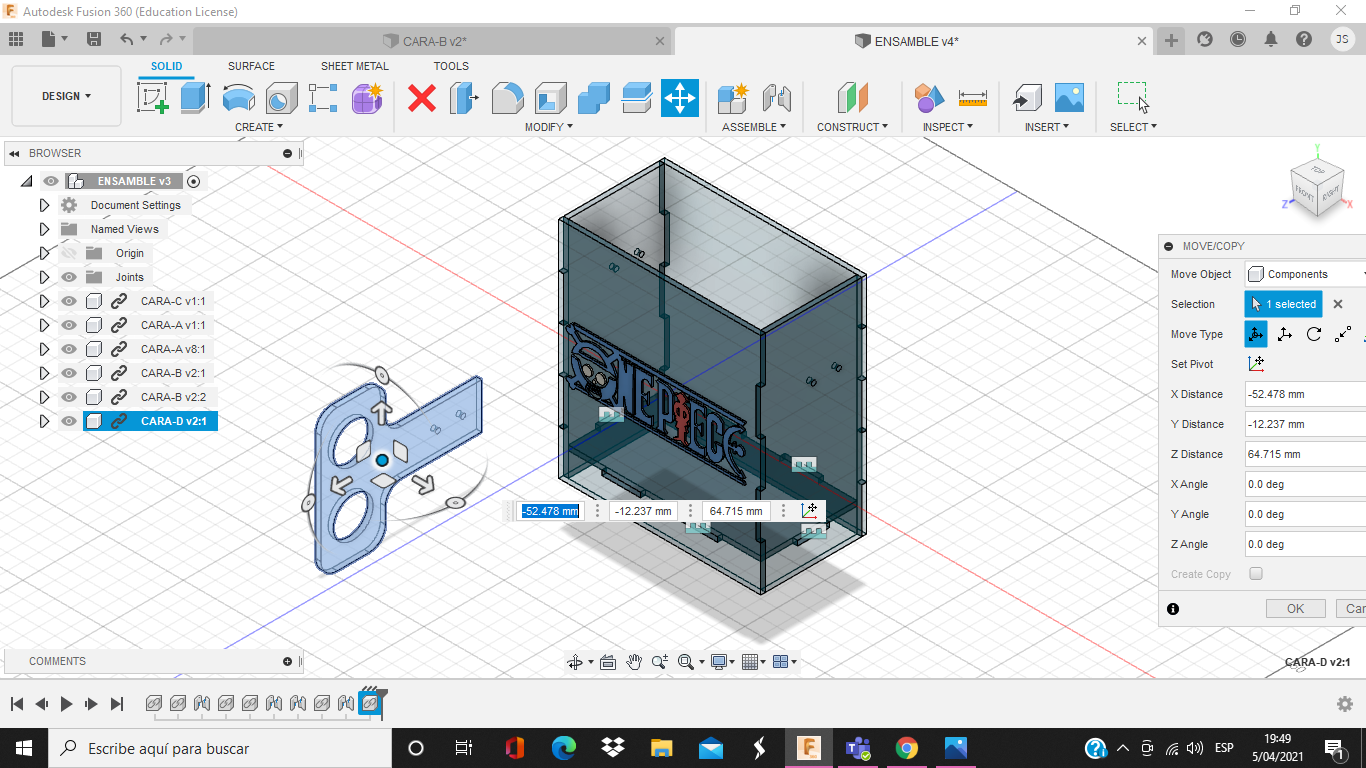Open the MODIFY dropdown menu

(549, 127)
